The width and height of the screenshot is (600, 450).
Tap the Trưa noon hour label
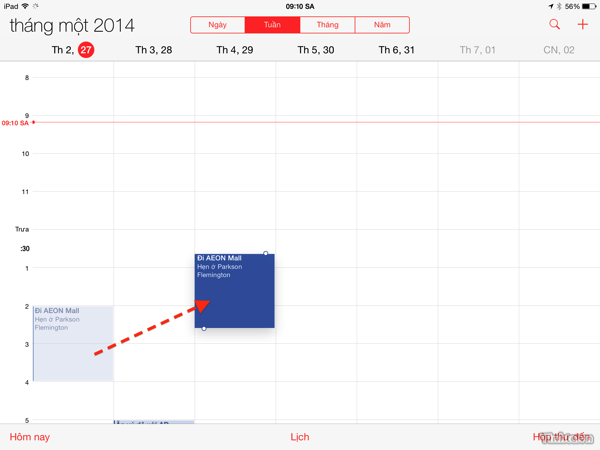(x=22, y=229)
